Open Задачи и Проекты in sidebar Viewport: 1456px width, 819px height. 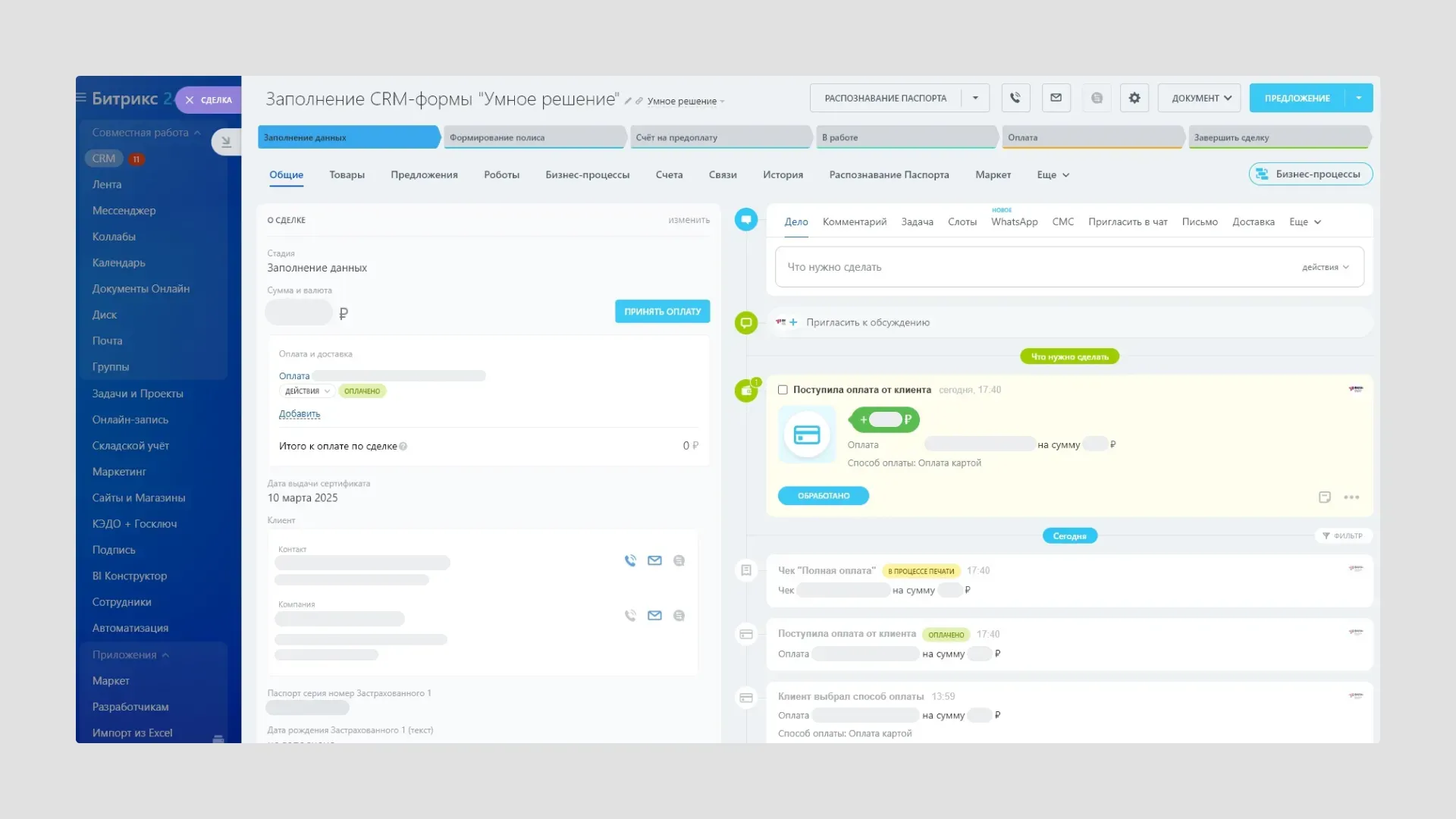pos(137,394)
